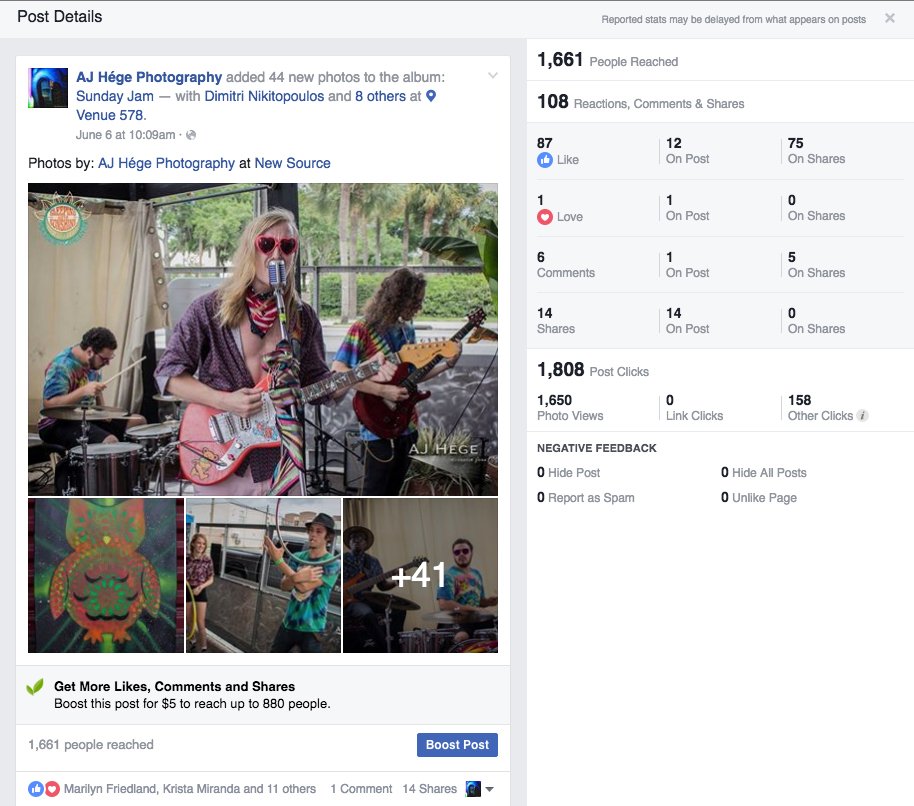
Task: Click the red Love heart stat icon
Action: coord(544,217)
